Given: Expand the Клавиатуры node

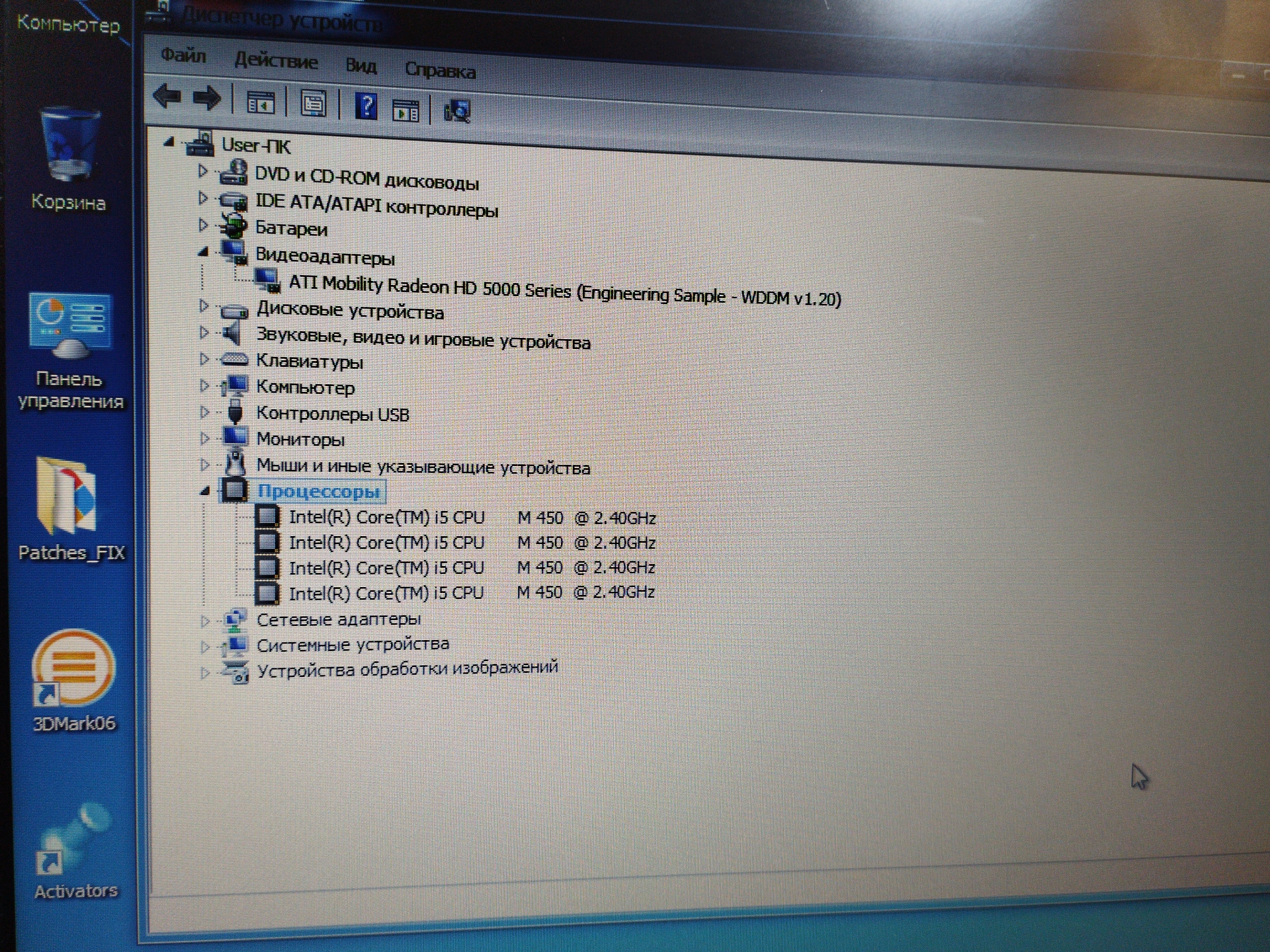Looking at the screenshot, I should [x=204, y=359].
